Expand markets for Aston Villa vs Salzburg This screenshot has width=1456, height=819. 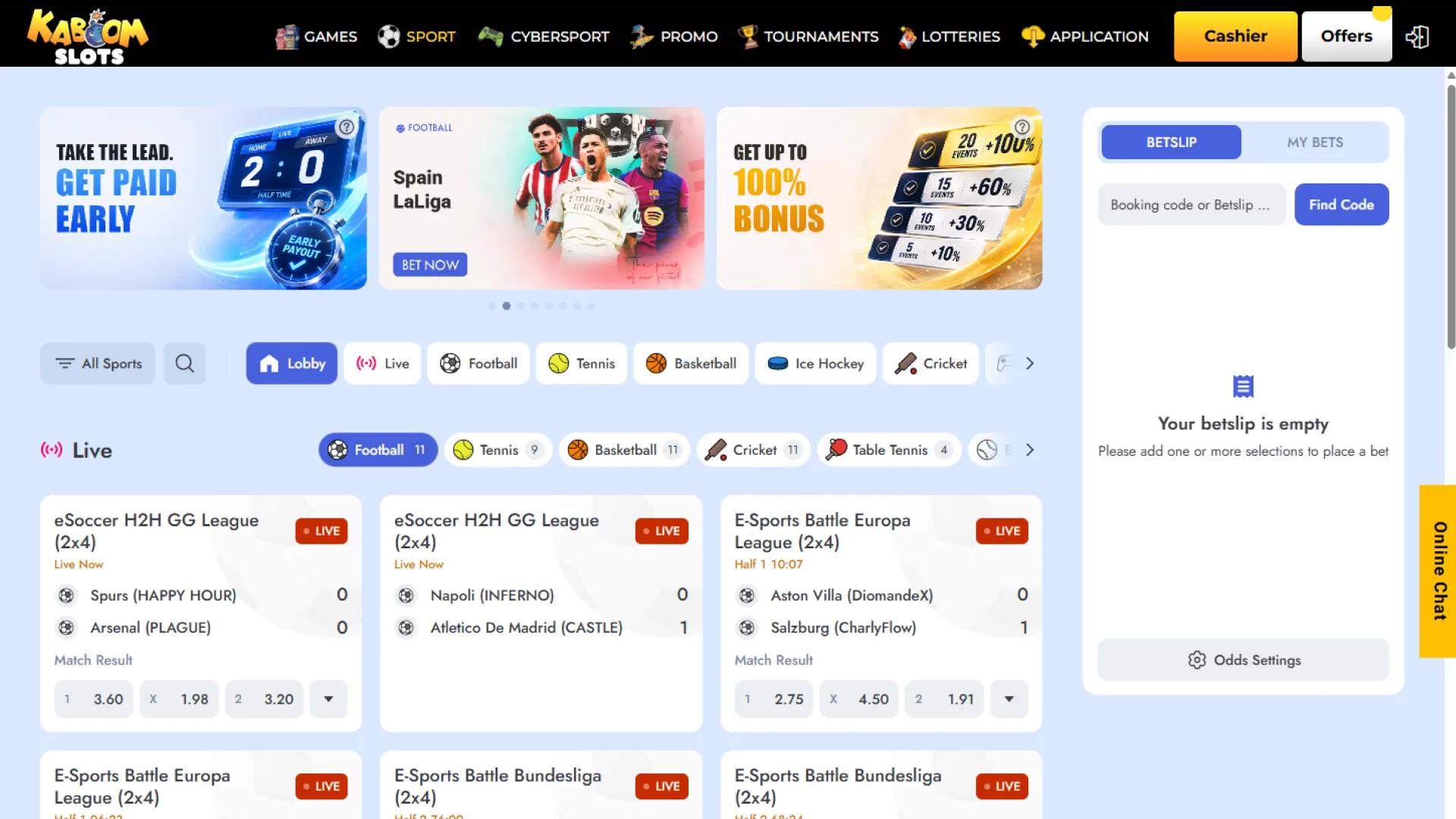coord(1009,698)
